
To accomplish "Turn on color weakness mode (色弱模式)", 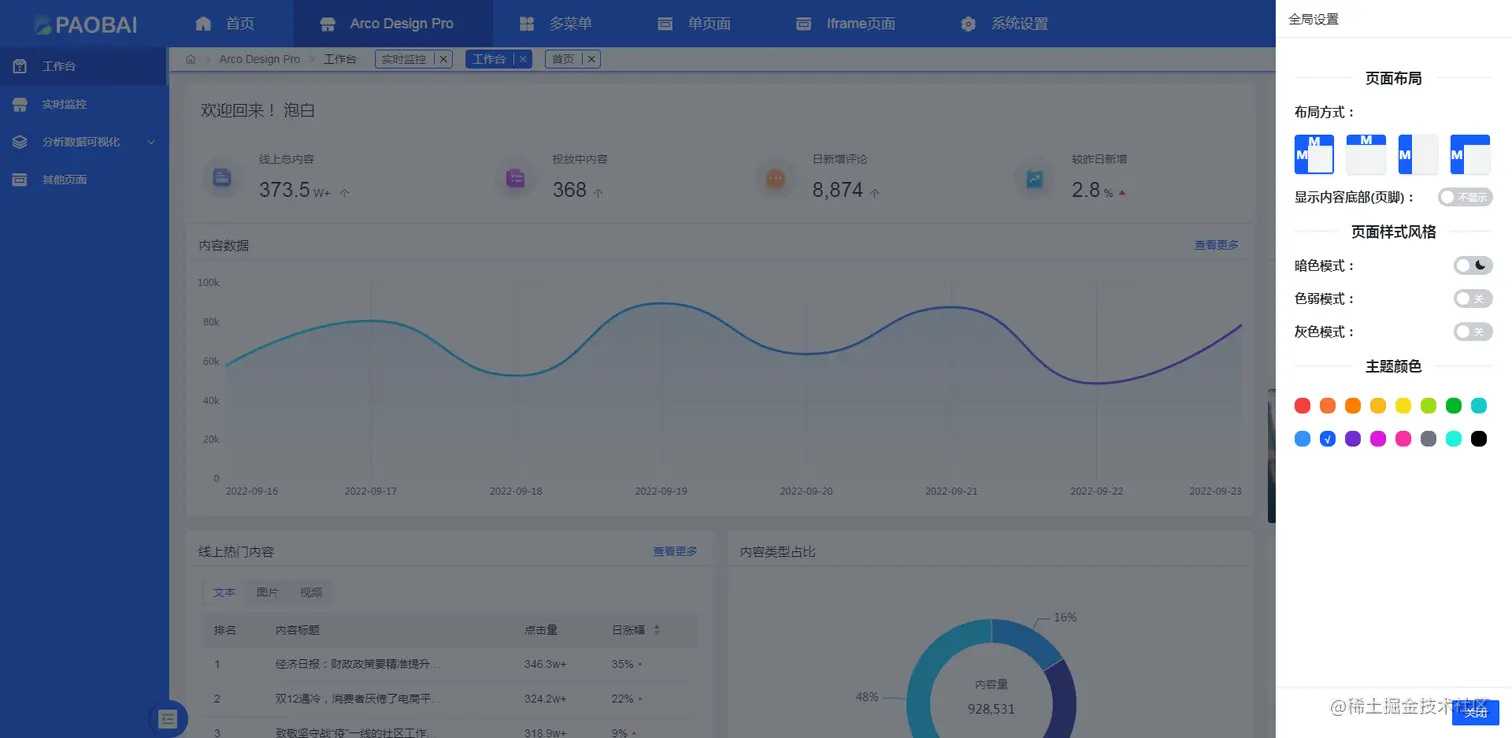I will point(1473,298).
